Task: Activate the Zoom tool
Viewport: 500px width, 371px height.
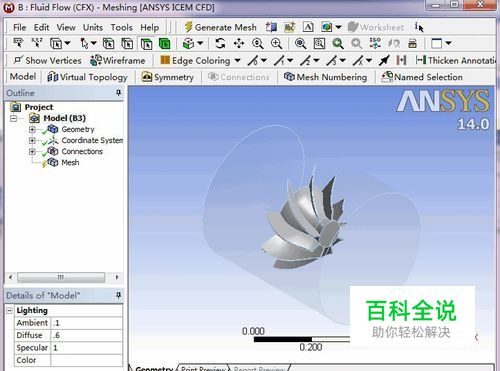Action: [257, 43]
